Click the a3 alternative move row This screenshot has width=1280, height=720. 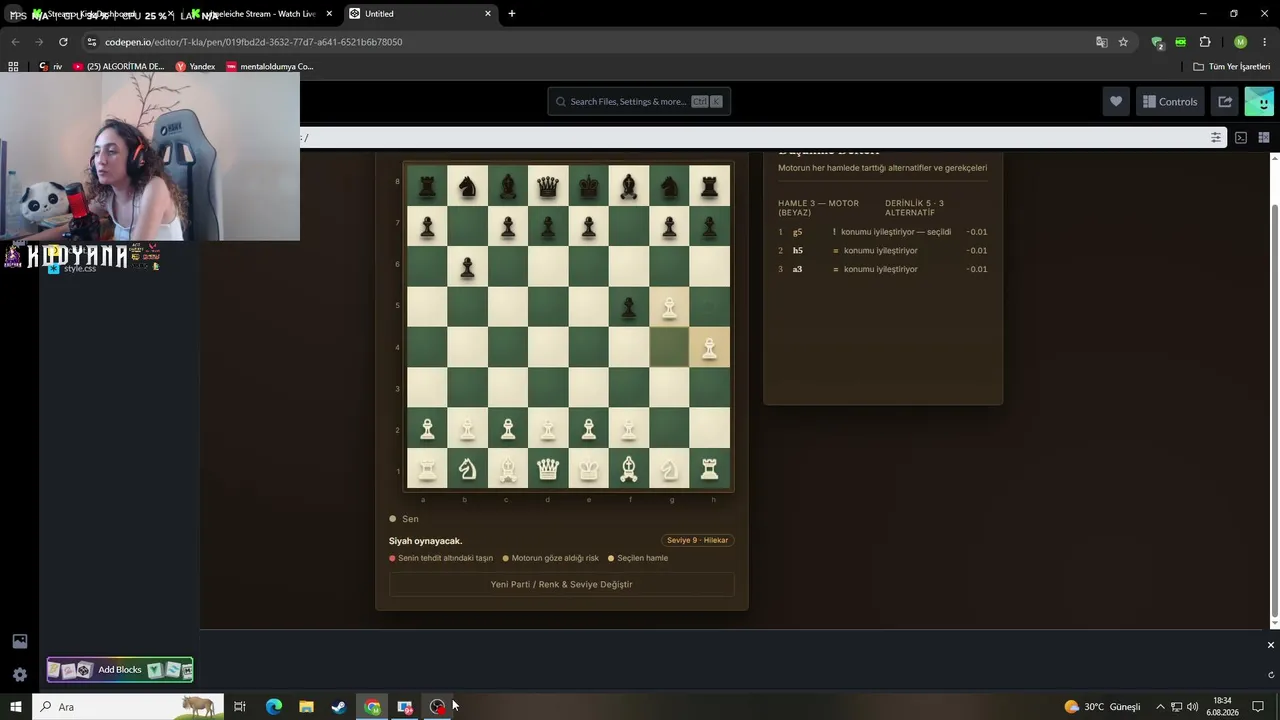(x=883, y=269)
